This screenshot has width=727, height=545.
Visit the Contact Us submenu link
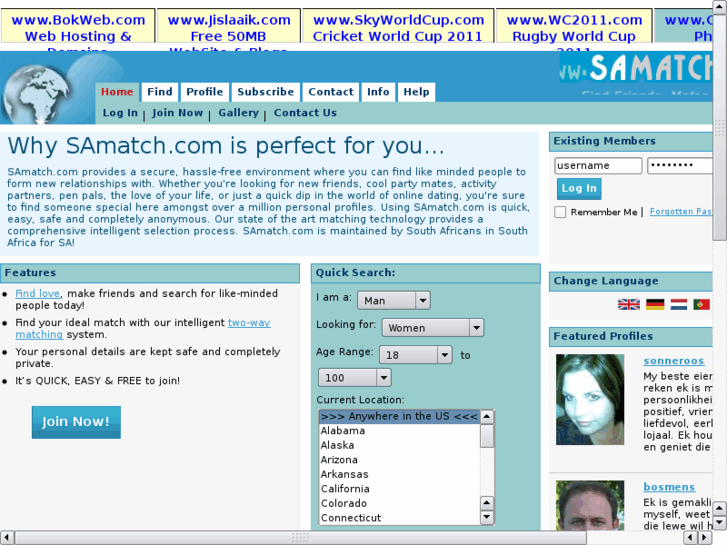tap(305, 113)
